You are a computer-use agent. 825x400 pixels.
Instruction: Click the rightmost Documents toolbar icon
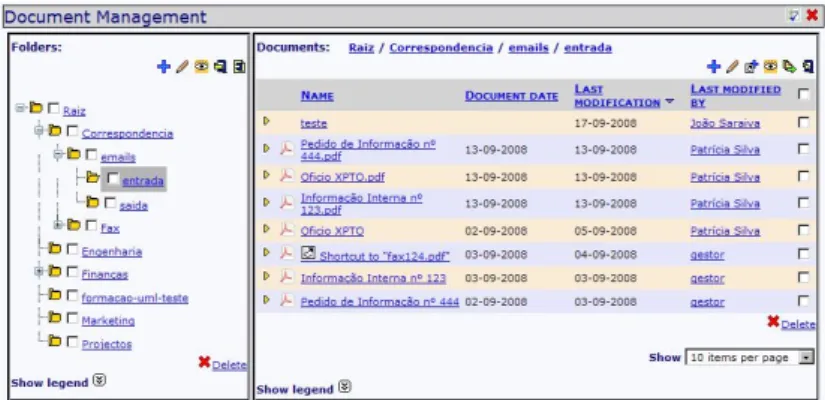808,66
